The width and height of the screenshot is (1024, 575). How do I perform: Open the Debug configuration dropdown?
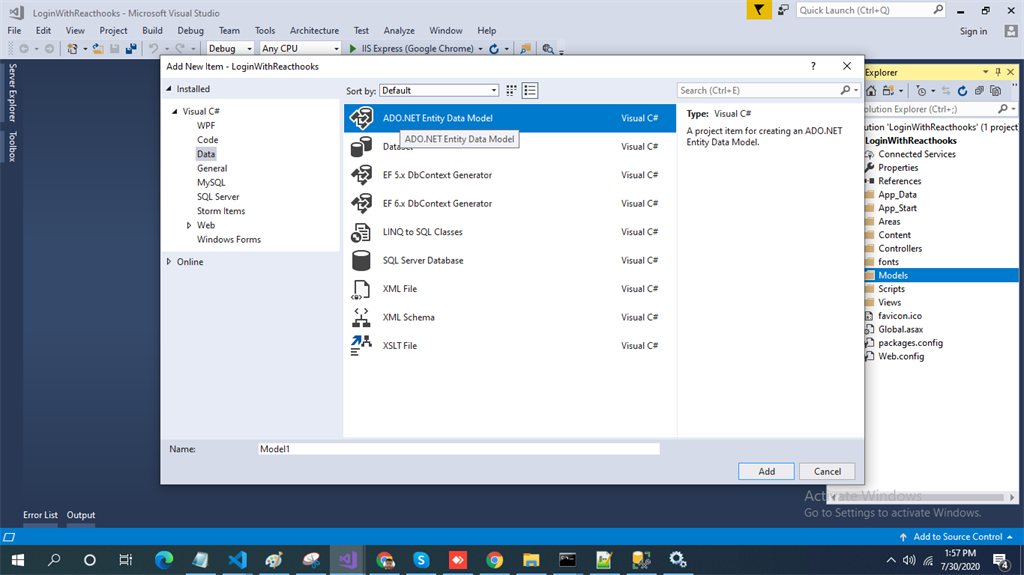pyautogui.click(x=230, y=48)
